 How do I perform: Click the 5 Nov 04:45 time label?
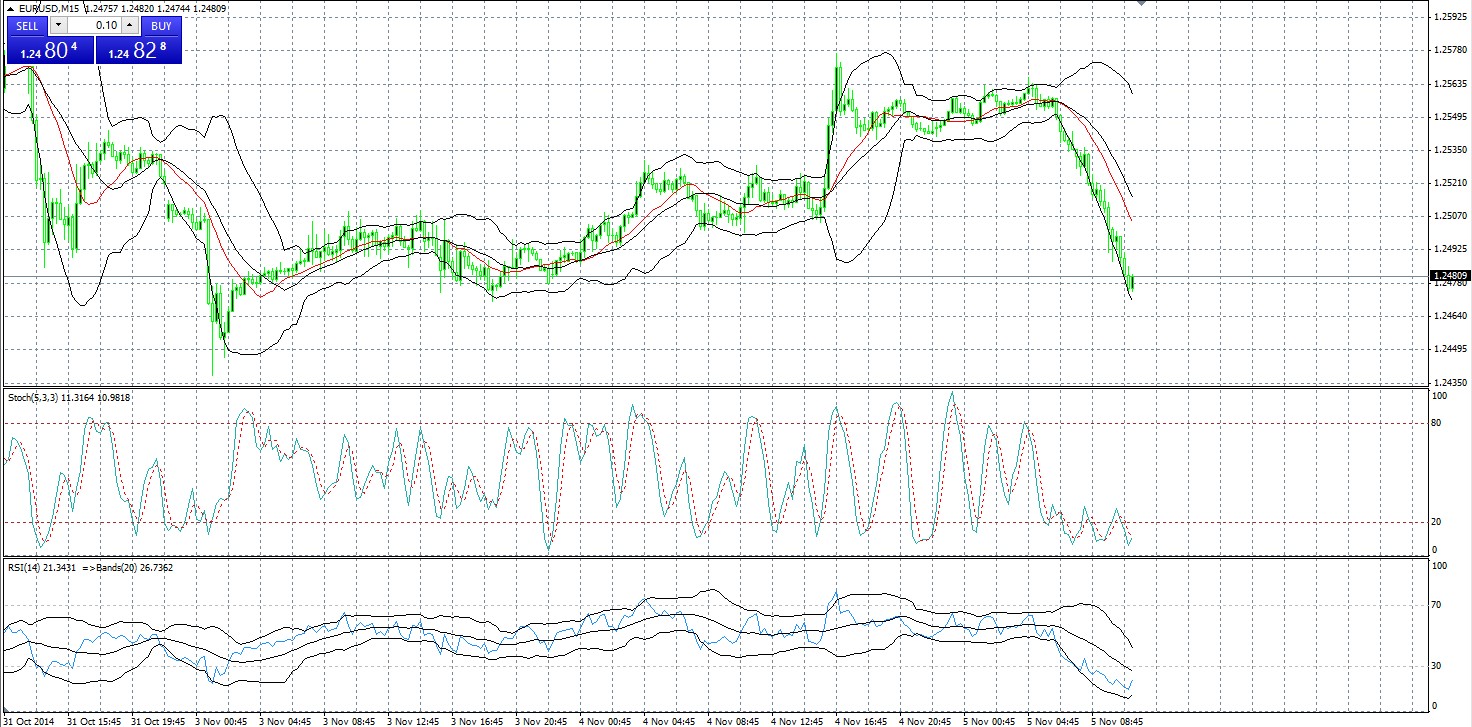point(1053,720)
